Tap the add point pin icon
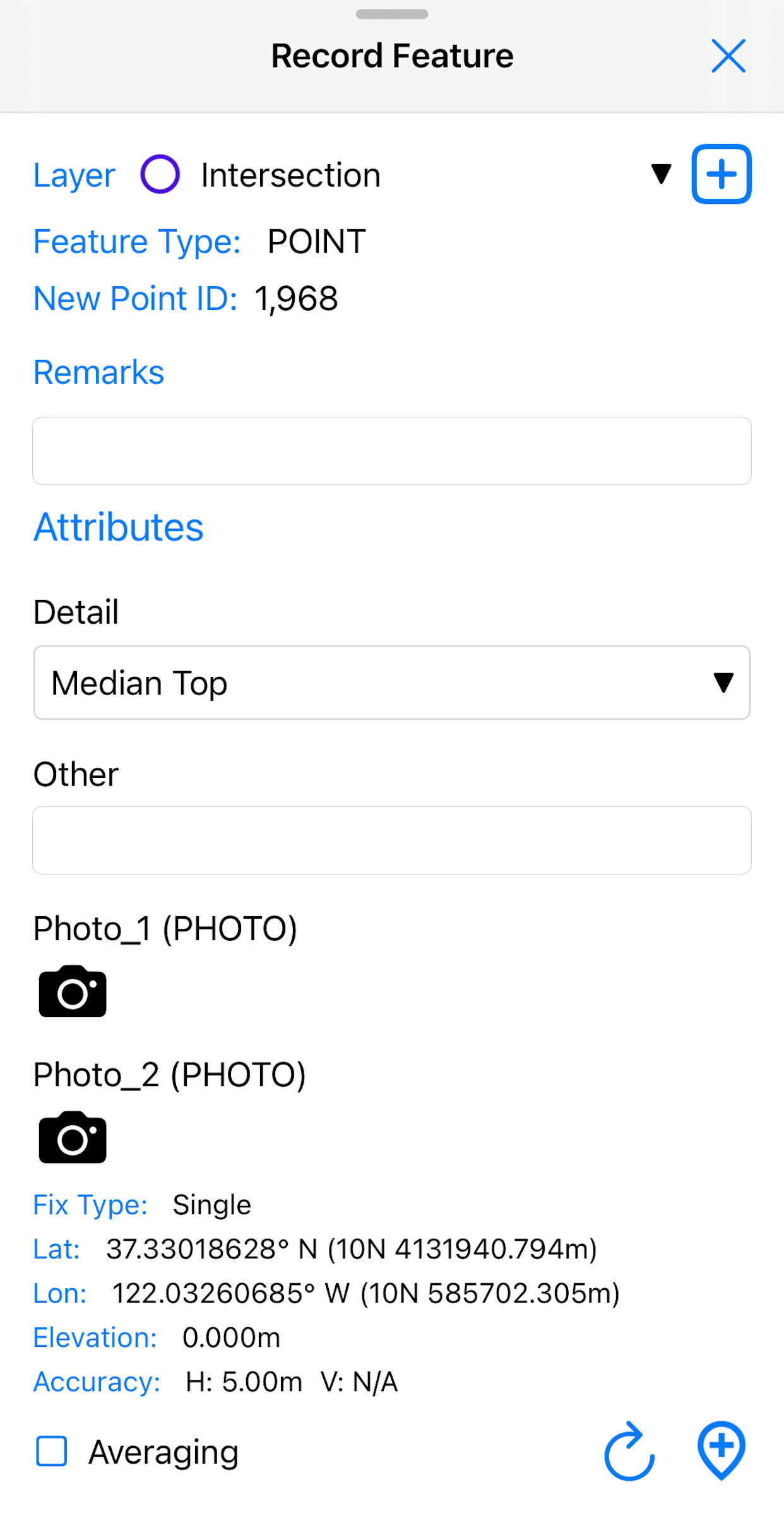 click(x=721, y=1450)
